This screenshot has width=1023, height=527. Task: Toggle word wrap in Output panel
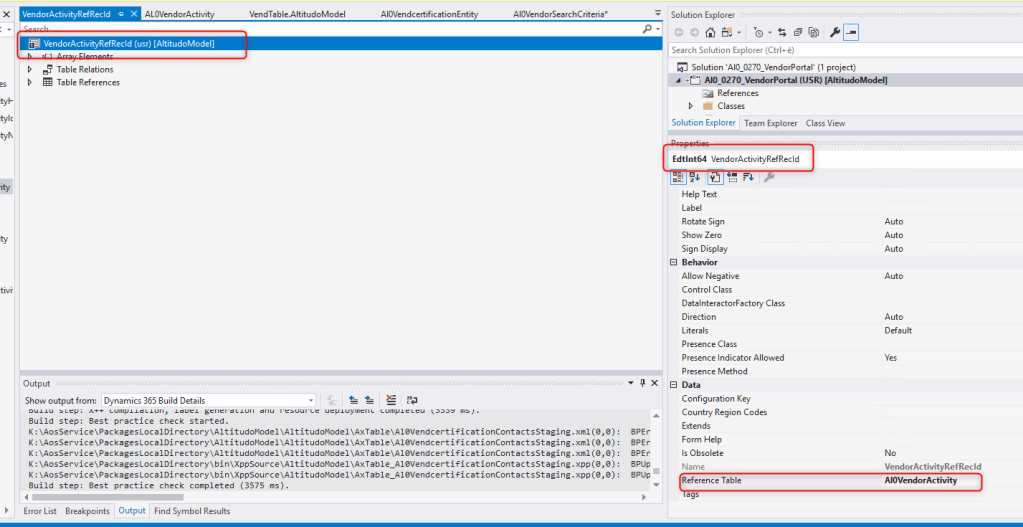point(411,400)
